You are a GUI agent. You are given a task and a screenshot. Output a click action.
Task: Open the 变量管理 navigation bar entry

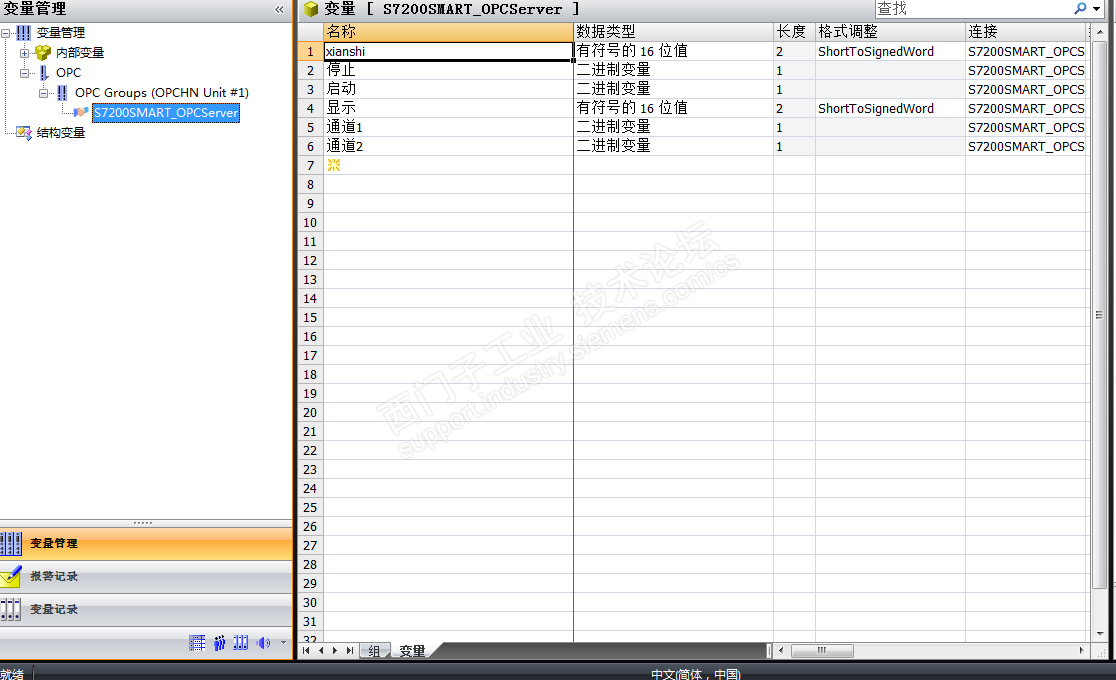pos(146,543)
